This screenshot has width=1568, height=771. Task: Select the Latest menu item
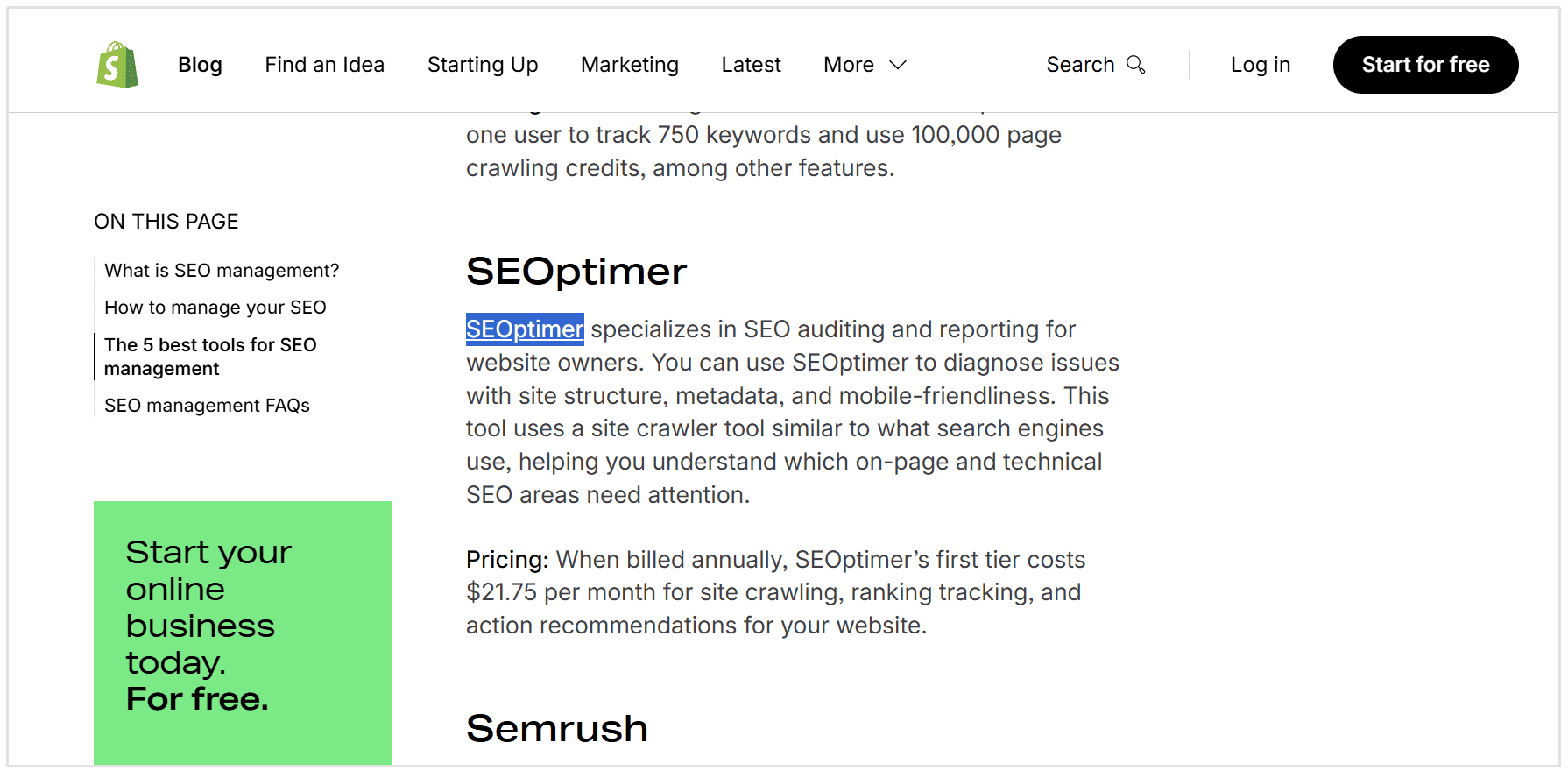coord(751,64)
